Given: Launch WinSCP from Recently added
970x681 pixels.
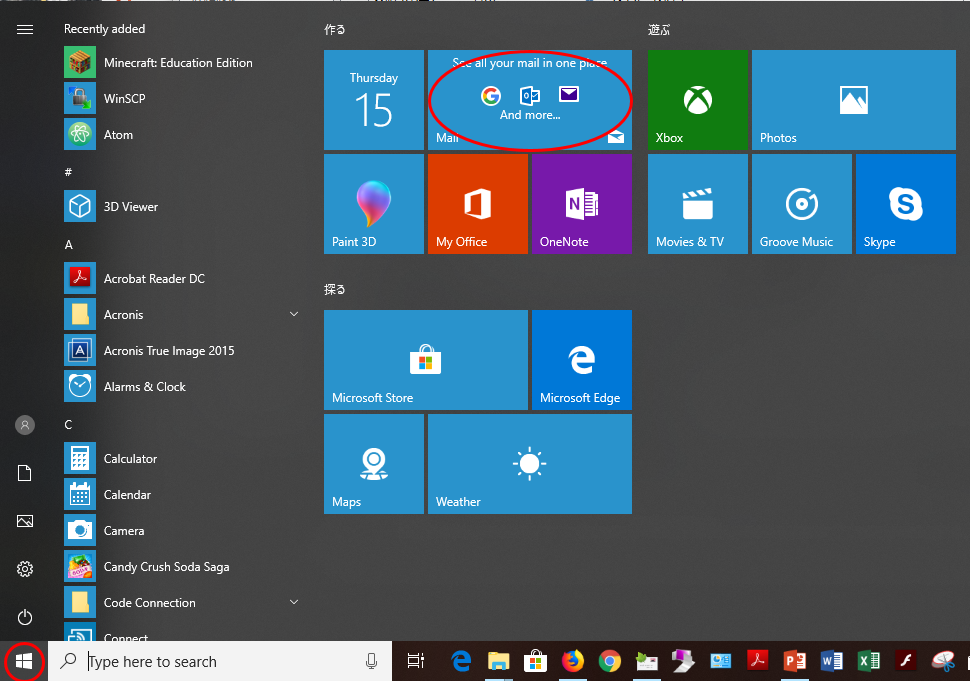Looking at the screenshot, I should tap(184, 98).
